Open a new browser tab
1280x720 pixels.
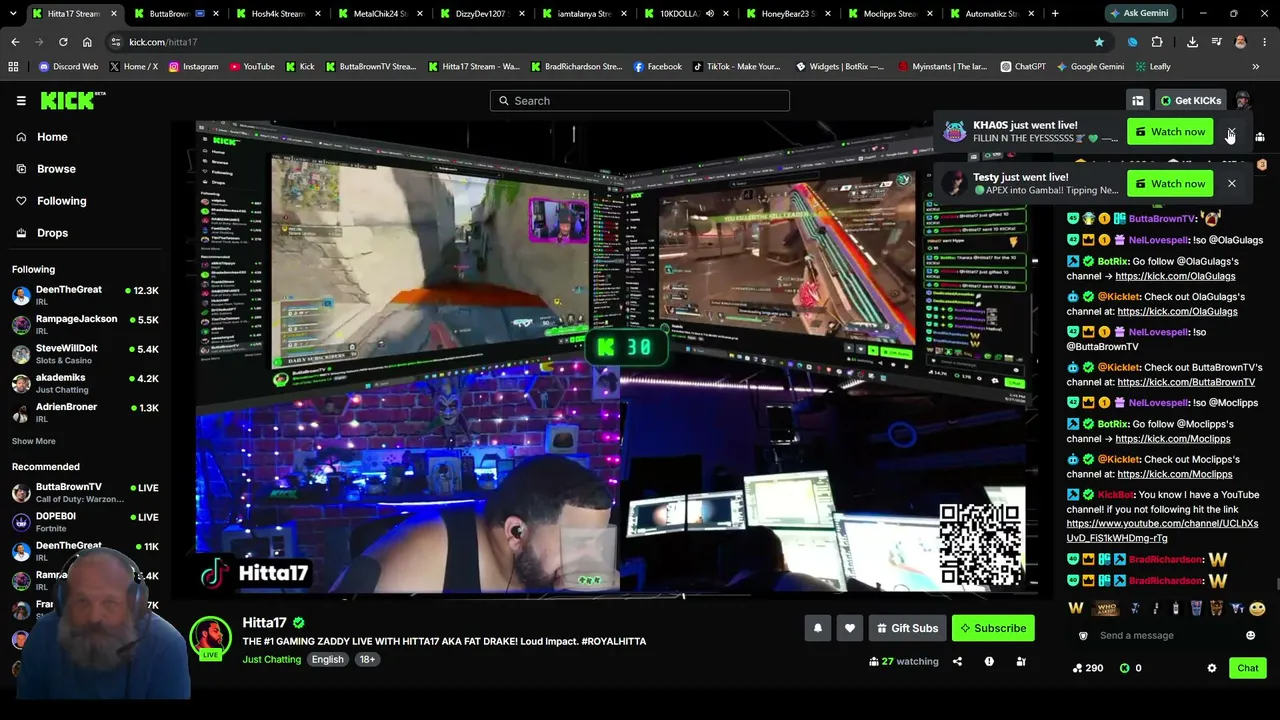pyautogui.click(x=1055, y=14)
